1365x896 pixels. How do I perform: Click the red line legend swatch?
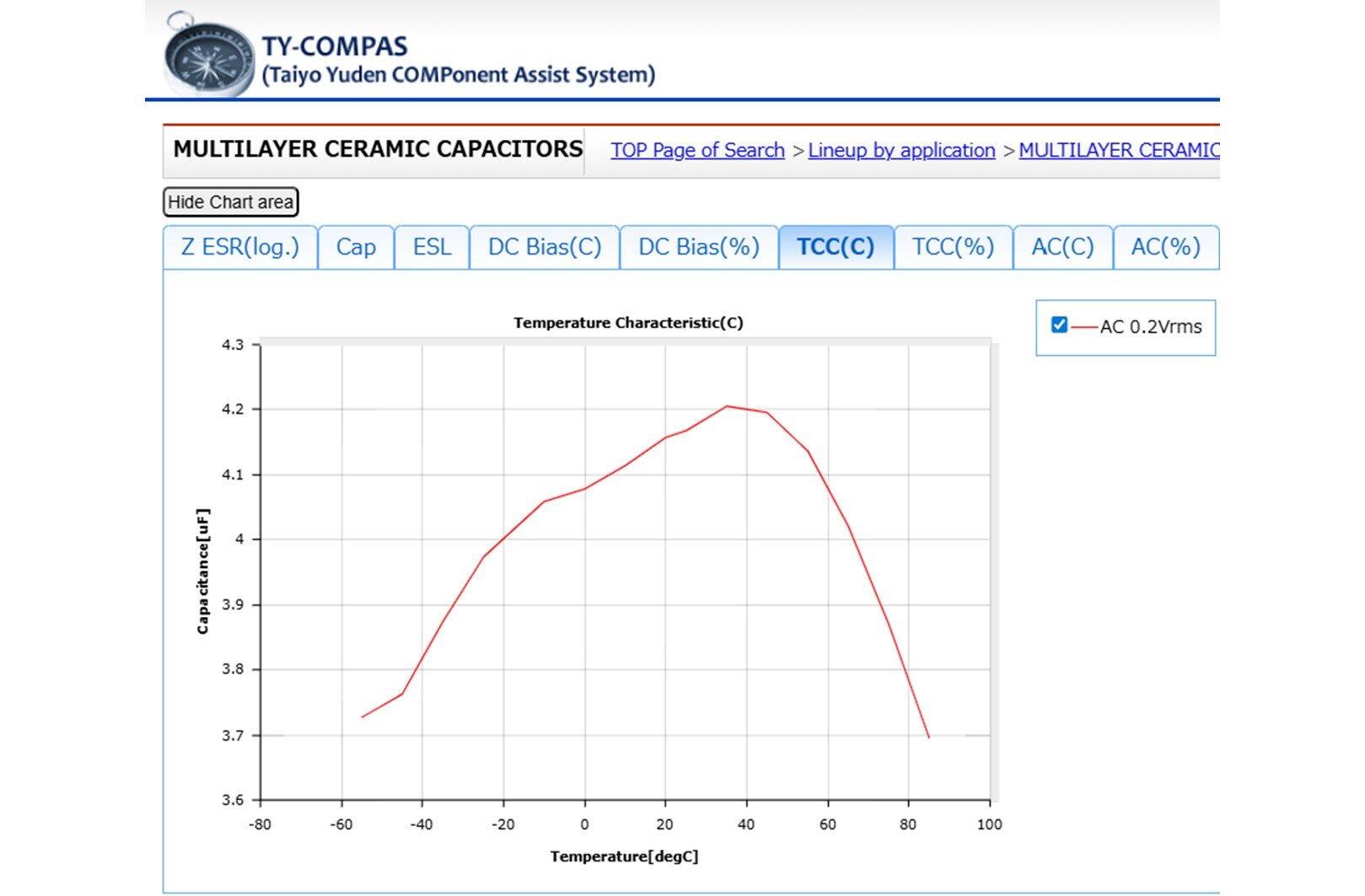(x=1084, y=327)
